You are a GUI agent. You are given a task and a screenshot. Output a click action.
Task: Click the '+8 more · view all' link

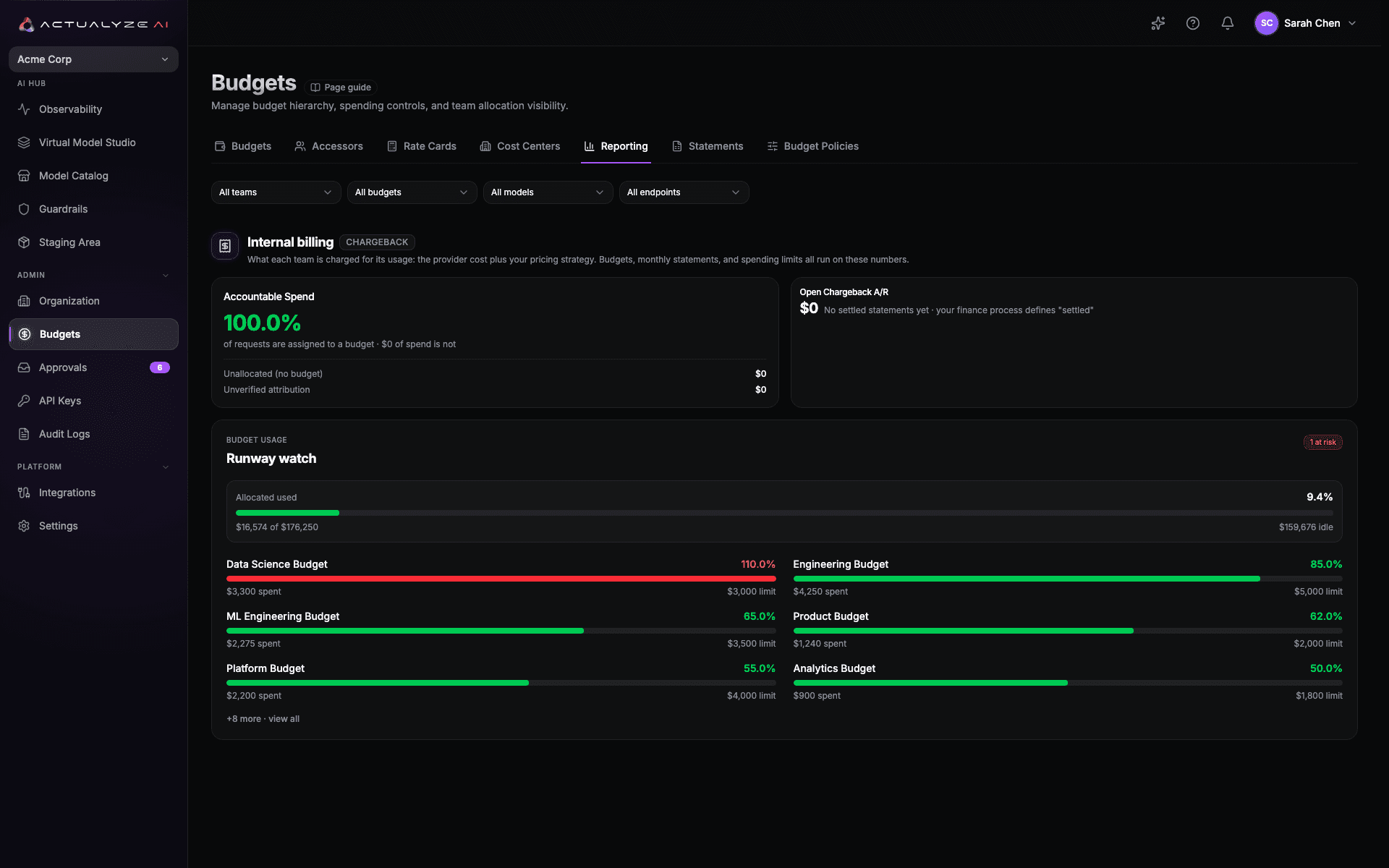click(x=263, y=719)
